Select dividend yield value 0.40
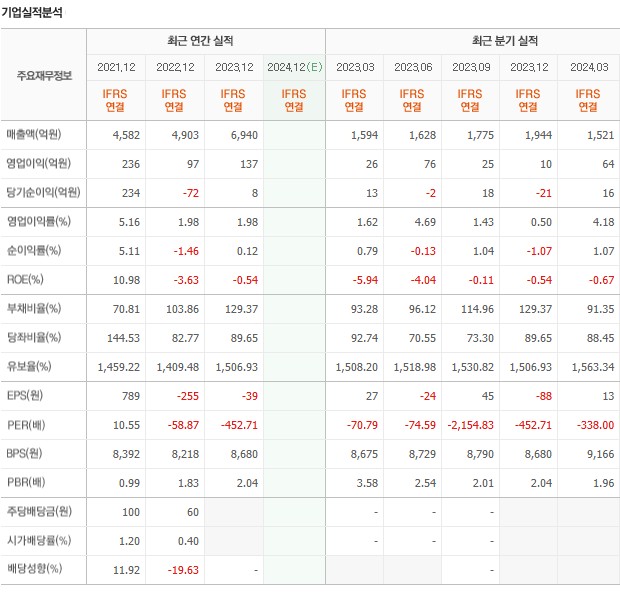The height and width of the screenshot is (592, 620). (188, 541)
